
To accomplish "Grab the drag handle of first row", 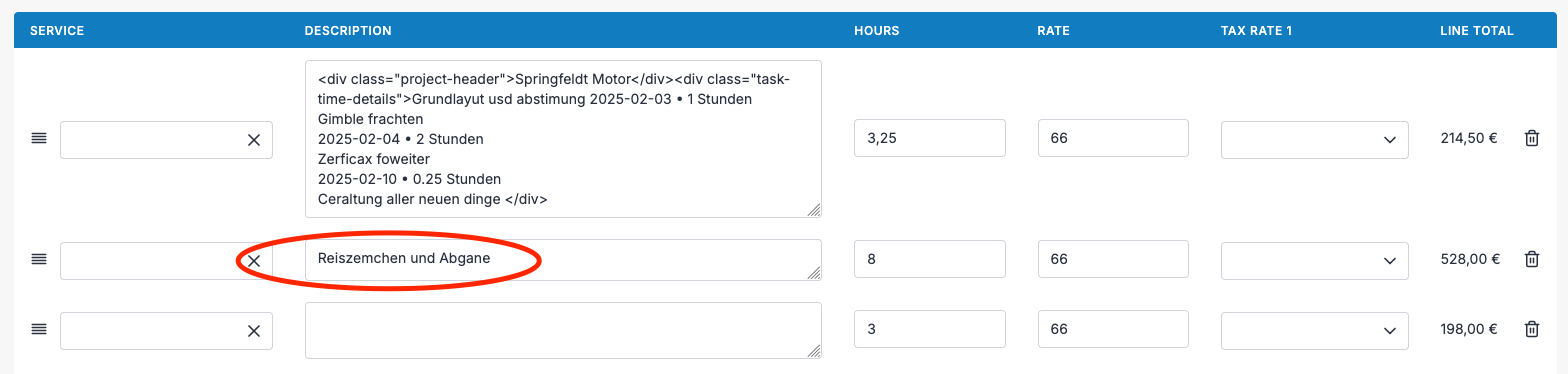I will (39, 139).
